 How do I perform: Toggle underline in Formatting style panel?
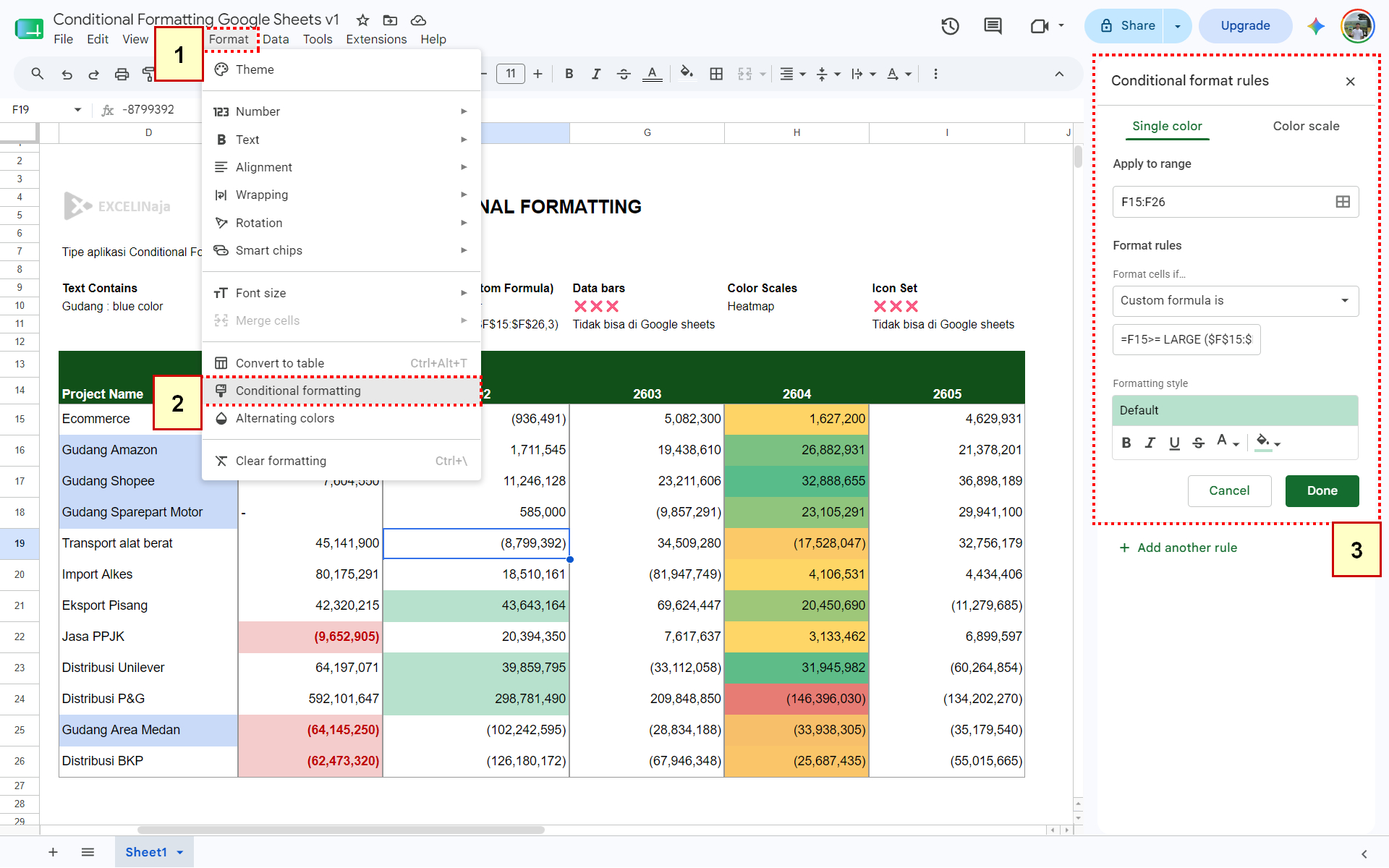(1174, 443)
